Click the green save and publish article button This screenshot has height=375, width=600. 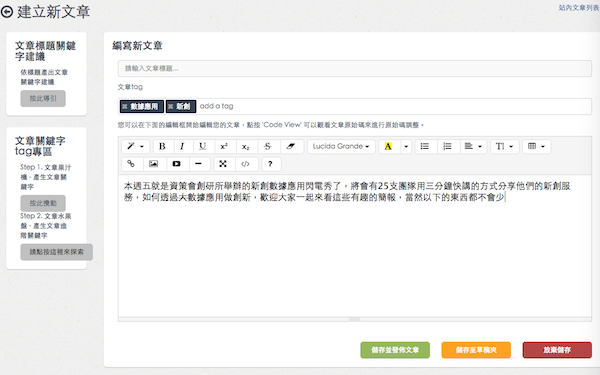(395, 350)
